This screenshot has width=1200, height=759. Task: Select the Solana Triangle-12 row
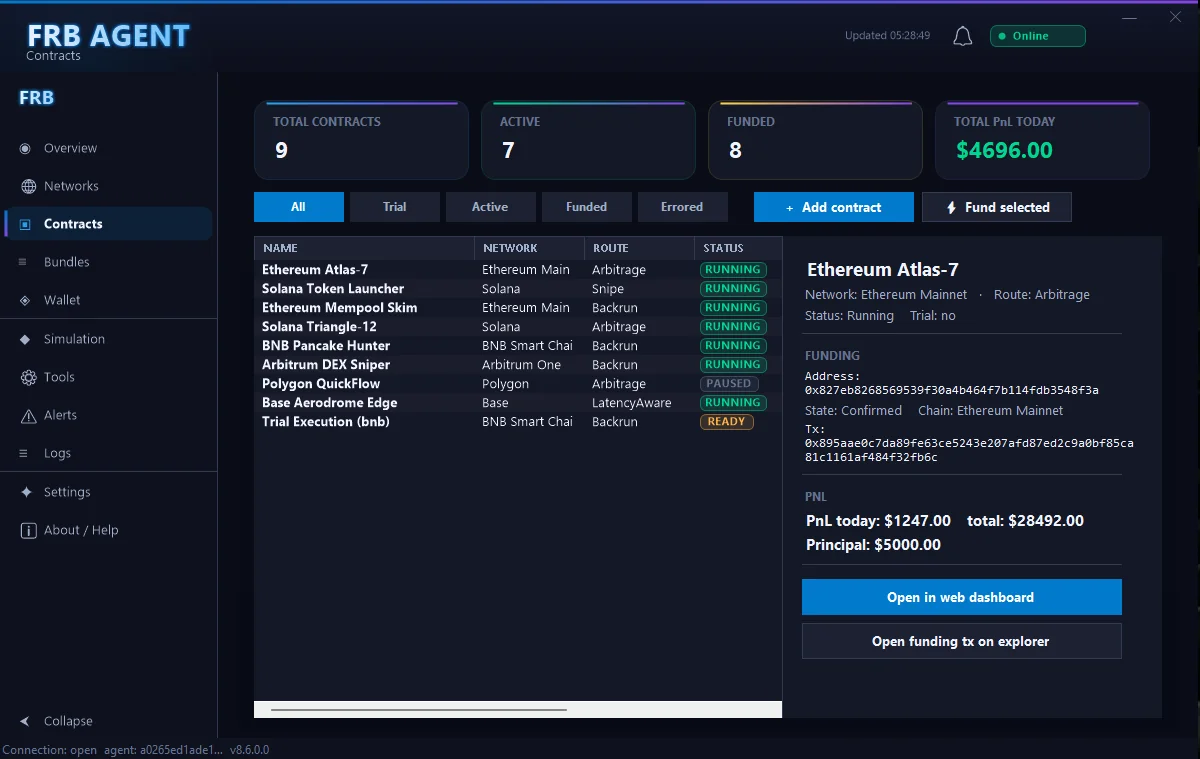pyautogui.click(x=518, y=327)
